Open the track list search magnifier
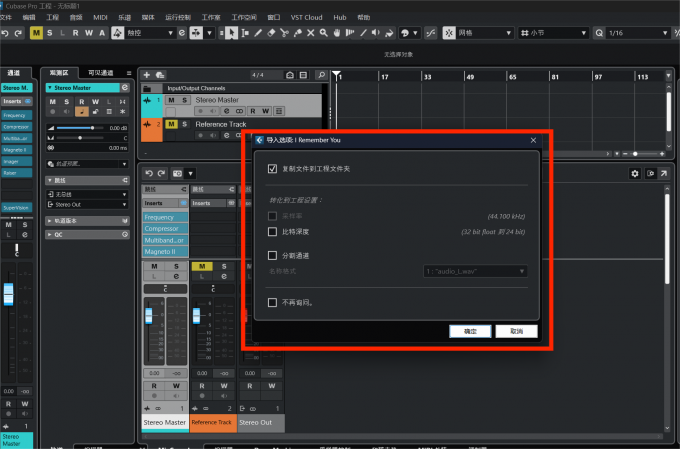The height and width of the screenshot is (449, 680). pos(321,75)
